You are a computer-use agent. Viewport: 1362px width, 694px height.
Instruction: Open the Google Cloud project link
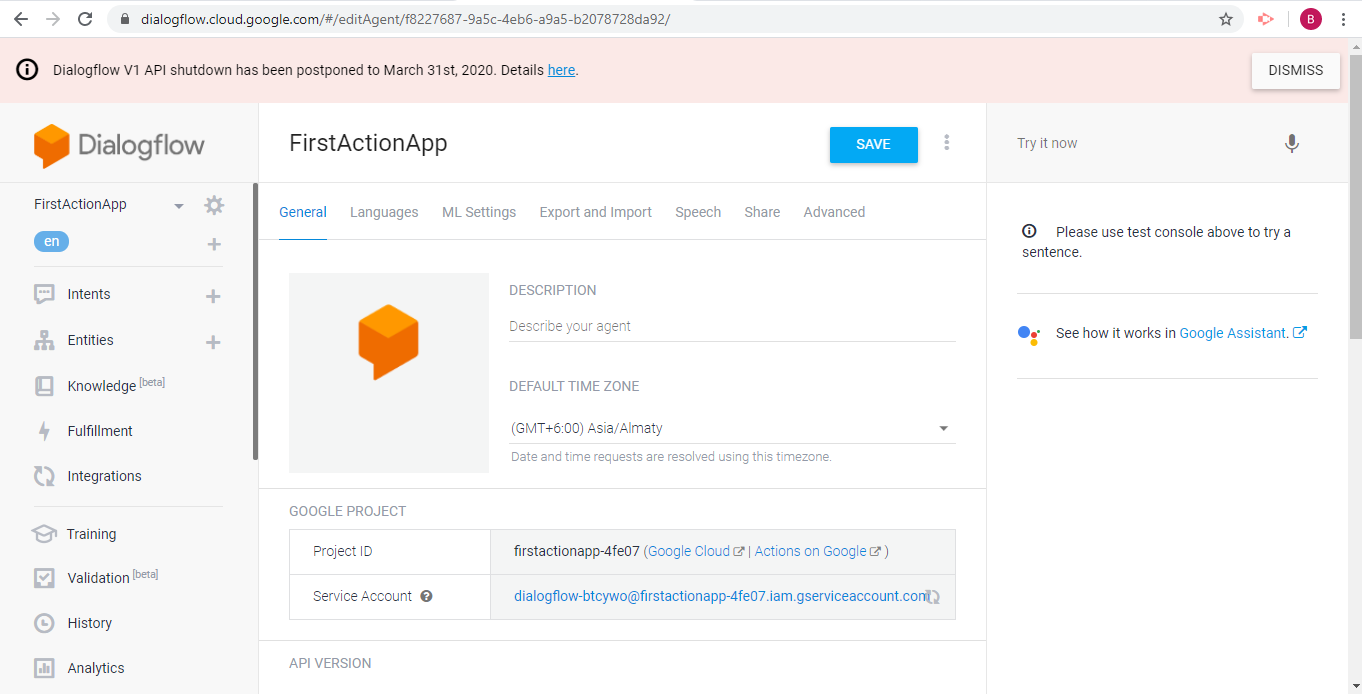(x=689, y=551)
